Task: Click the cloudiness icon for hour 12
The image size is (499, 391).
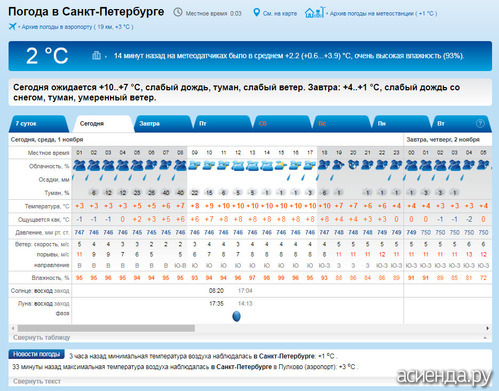Action: click(238, 165)
